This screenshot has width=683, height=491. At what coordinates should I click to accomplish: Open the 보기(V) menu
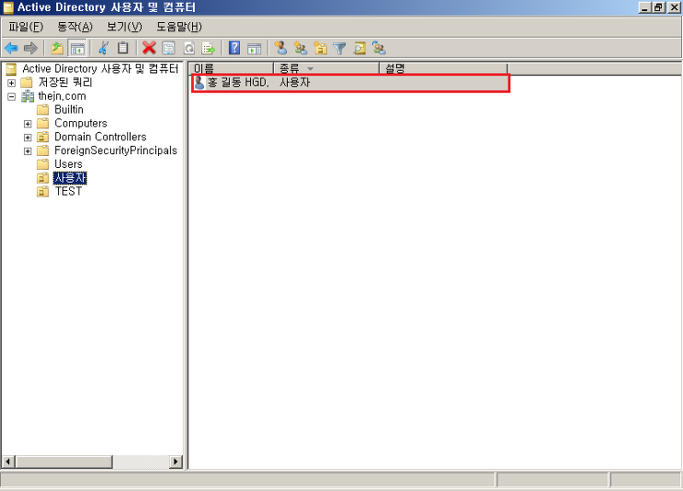pyautogui.click(x=125, y=27)
